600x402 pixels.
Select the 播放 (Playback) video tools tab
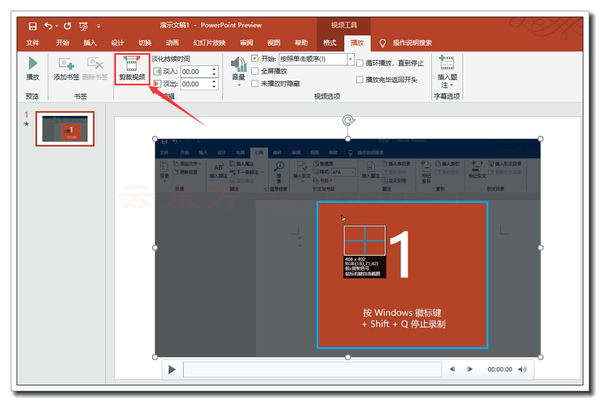pyautogui.click(x=357, y=42)
